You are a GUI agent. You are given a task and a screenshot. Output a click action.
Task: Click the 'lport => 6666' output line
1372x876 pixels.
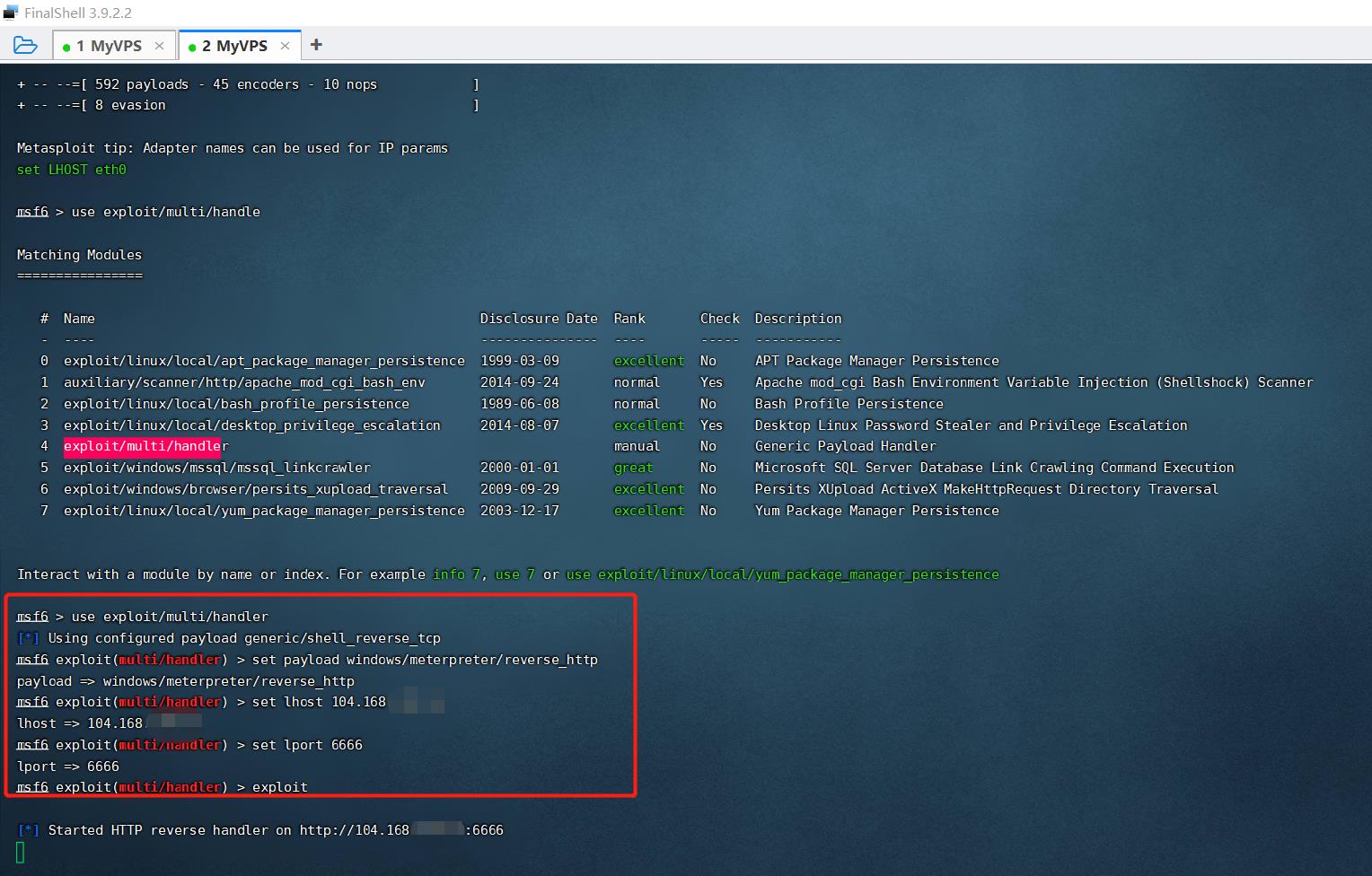pyautogui.click(x=68, y=766)
